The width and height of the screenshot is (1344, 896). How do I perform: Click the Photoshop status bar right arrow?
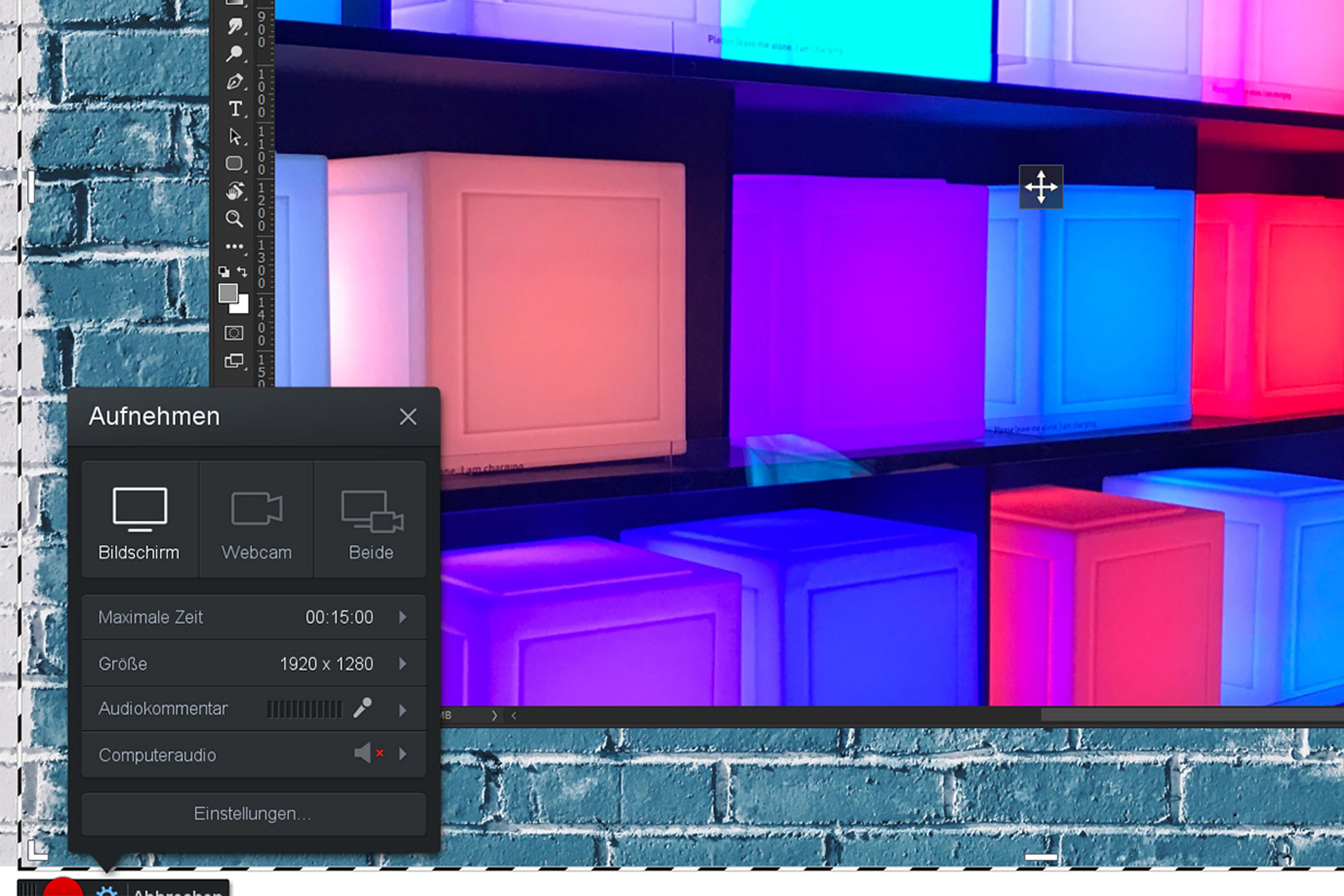point(494,715)
